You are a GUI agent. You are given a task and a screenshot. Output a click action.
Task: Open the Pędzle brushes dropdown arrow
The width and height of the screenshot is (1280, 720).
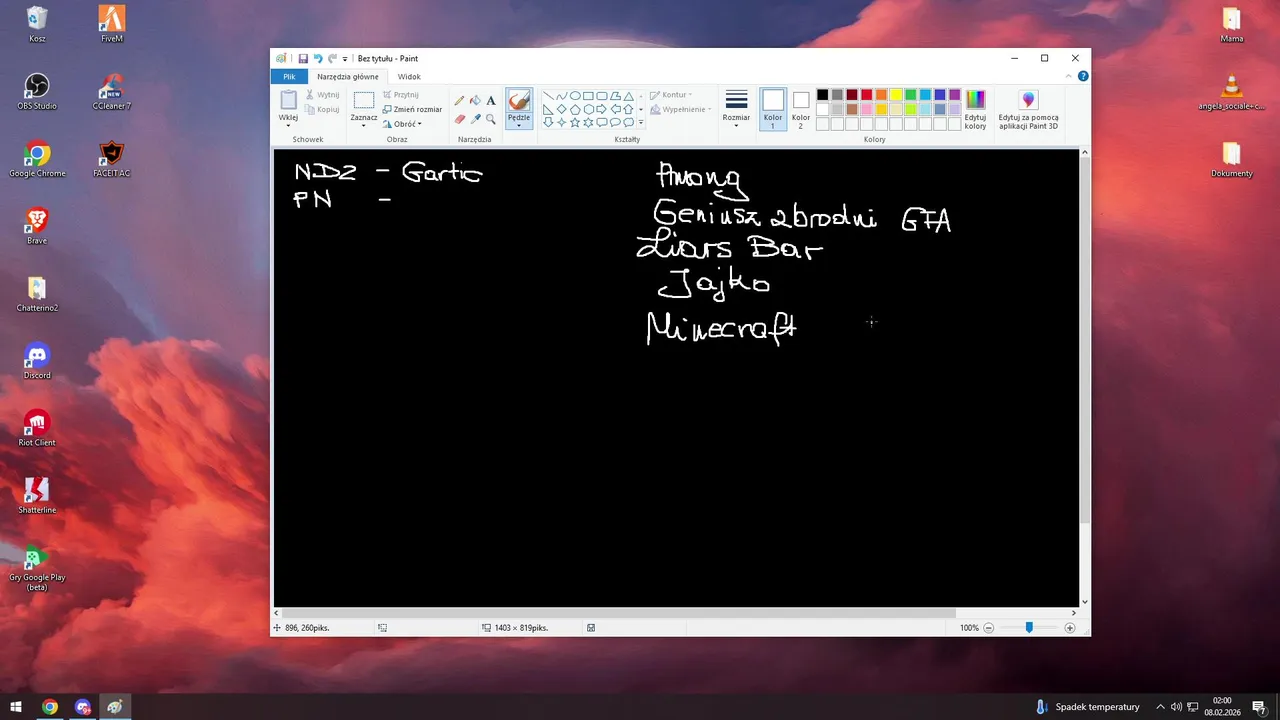point(519,126)
